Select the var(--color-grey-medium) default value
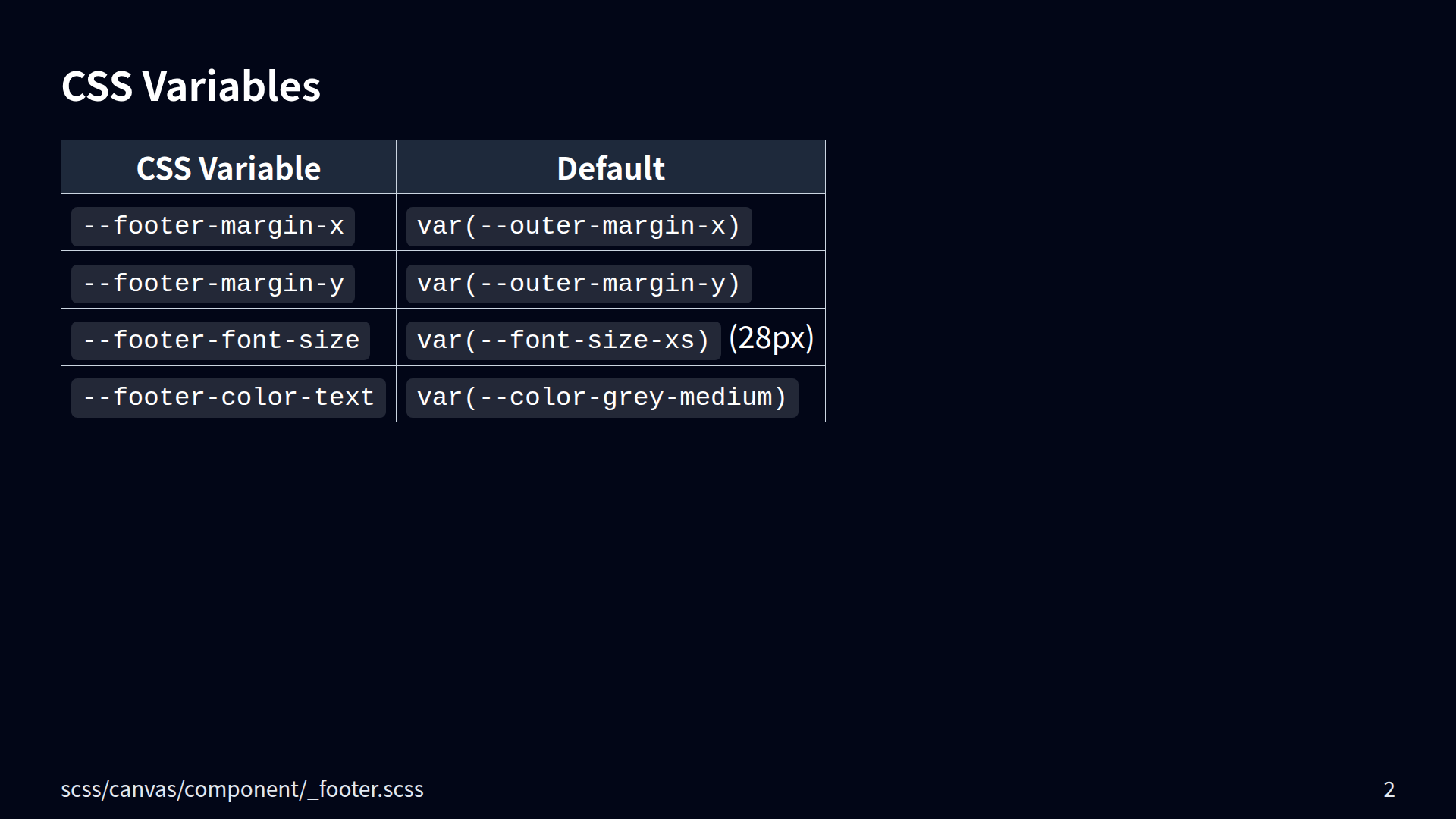Image resolution: width=1456 pixels, height=819 pixels. 602,397
